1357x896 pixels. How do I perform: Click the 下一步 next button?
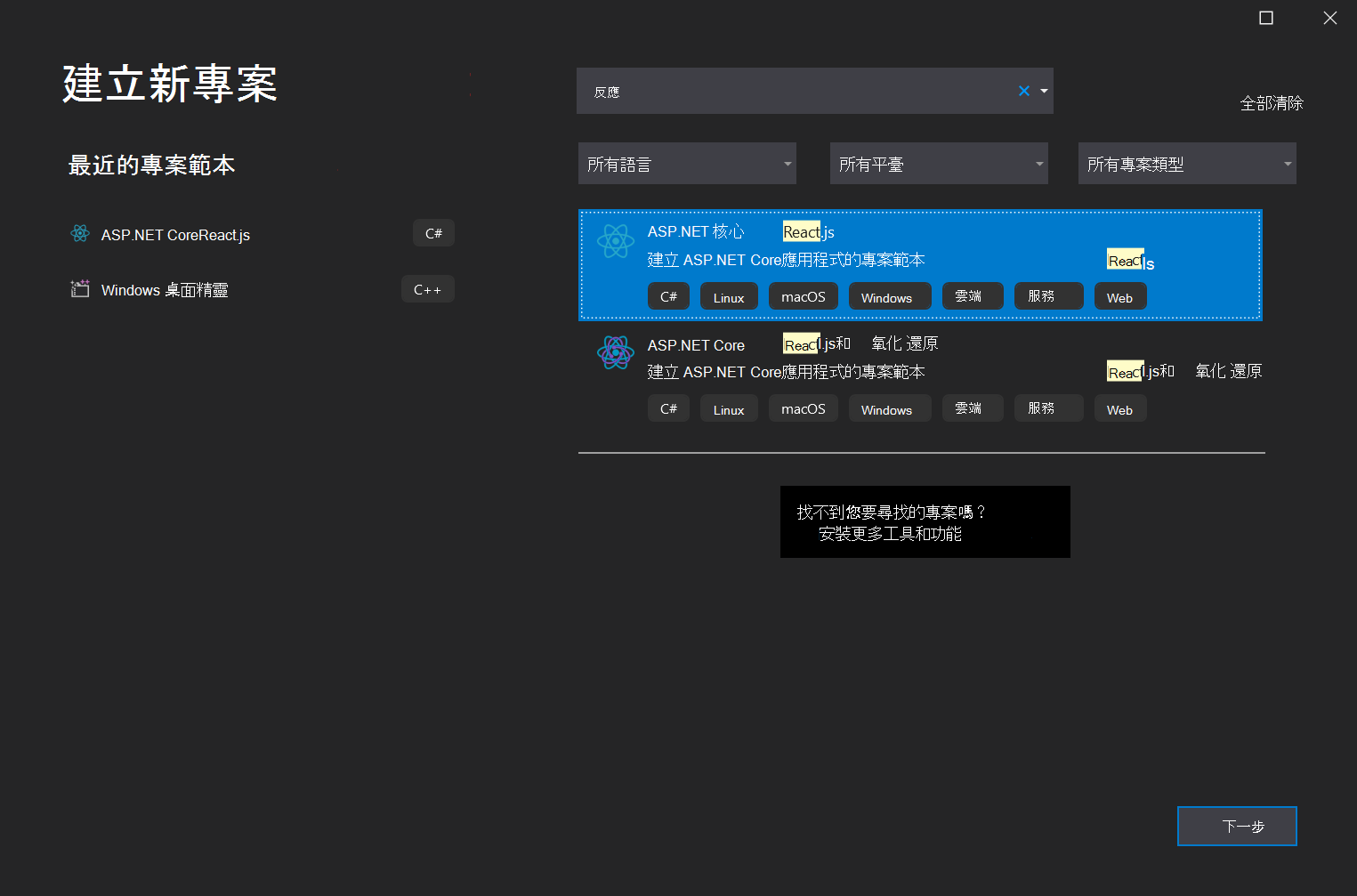point(1237,826)
